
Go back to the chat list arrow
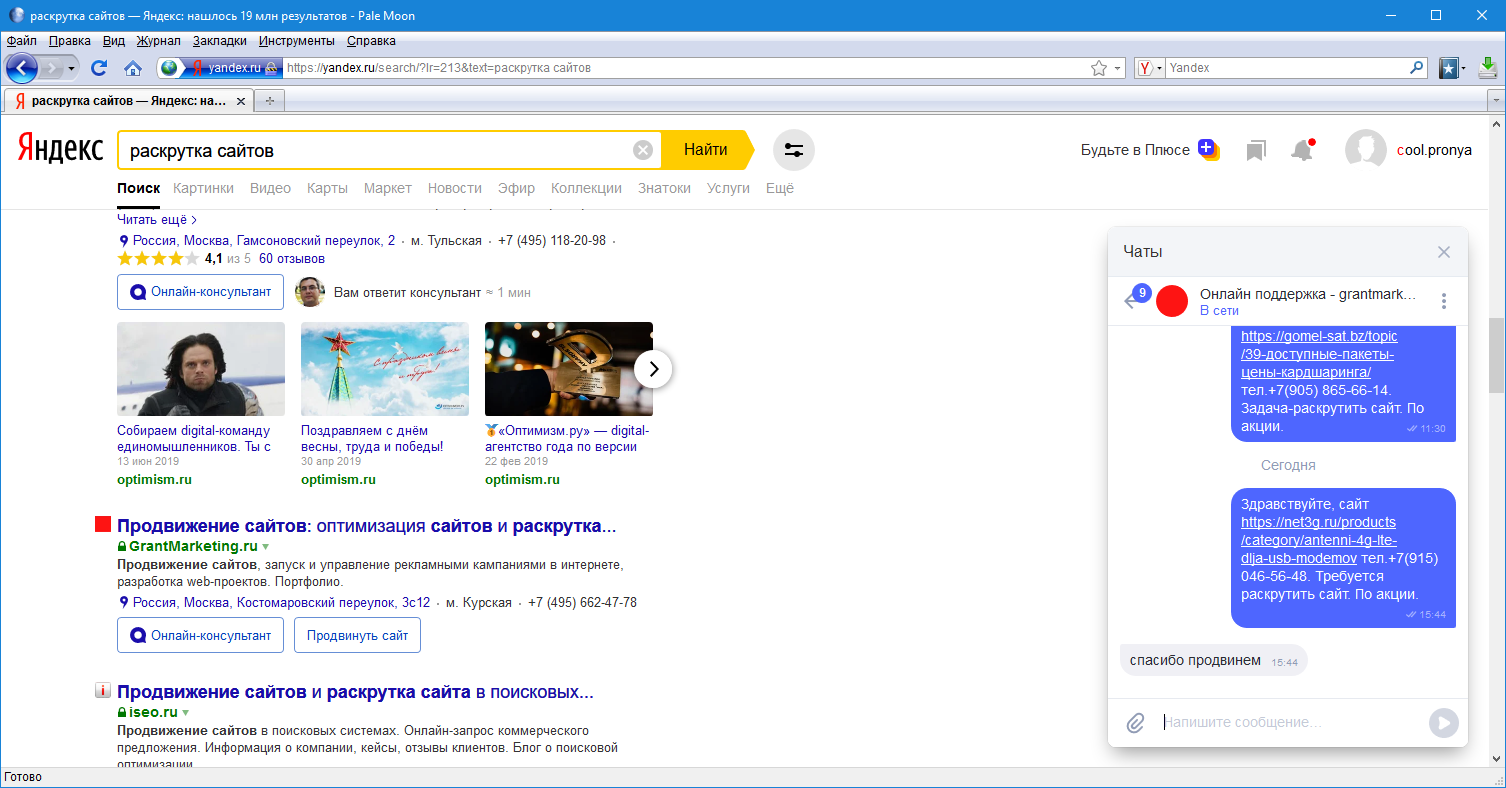[1131, 301]
